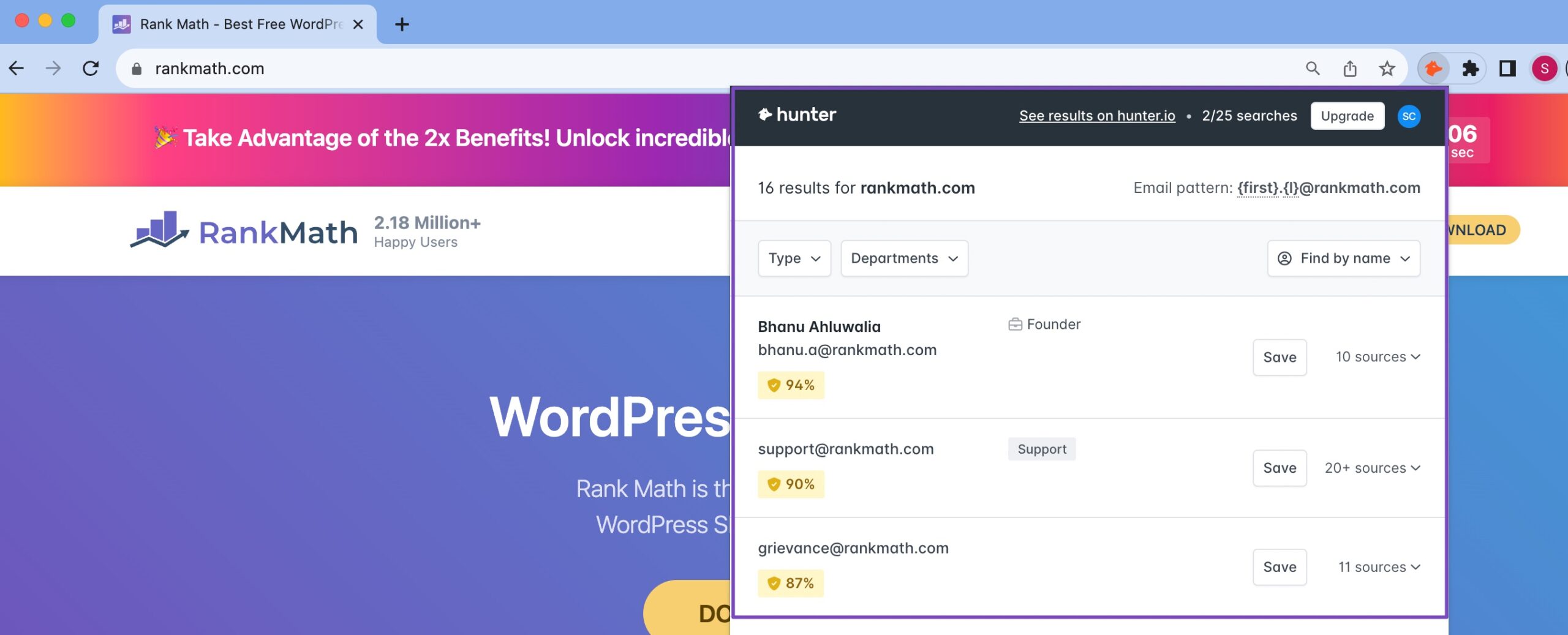This screenshot has width=1568, height=635.
Task: Click the Upgrade button in Hunter
Action: (x=1347, y=116)
